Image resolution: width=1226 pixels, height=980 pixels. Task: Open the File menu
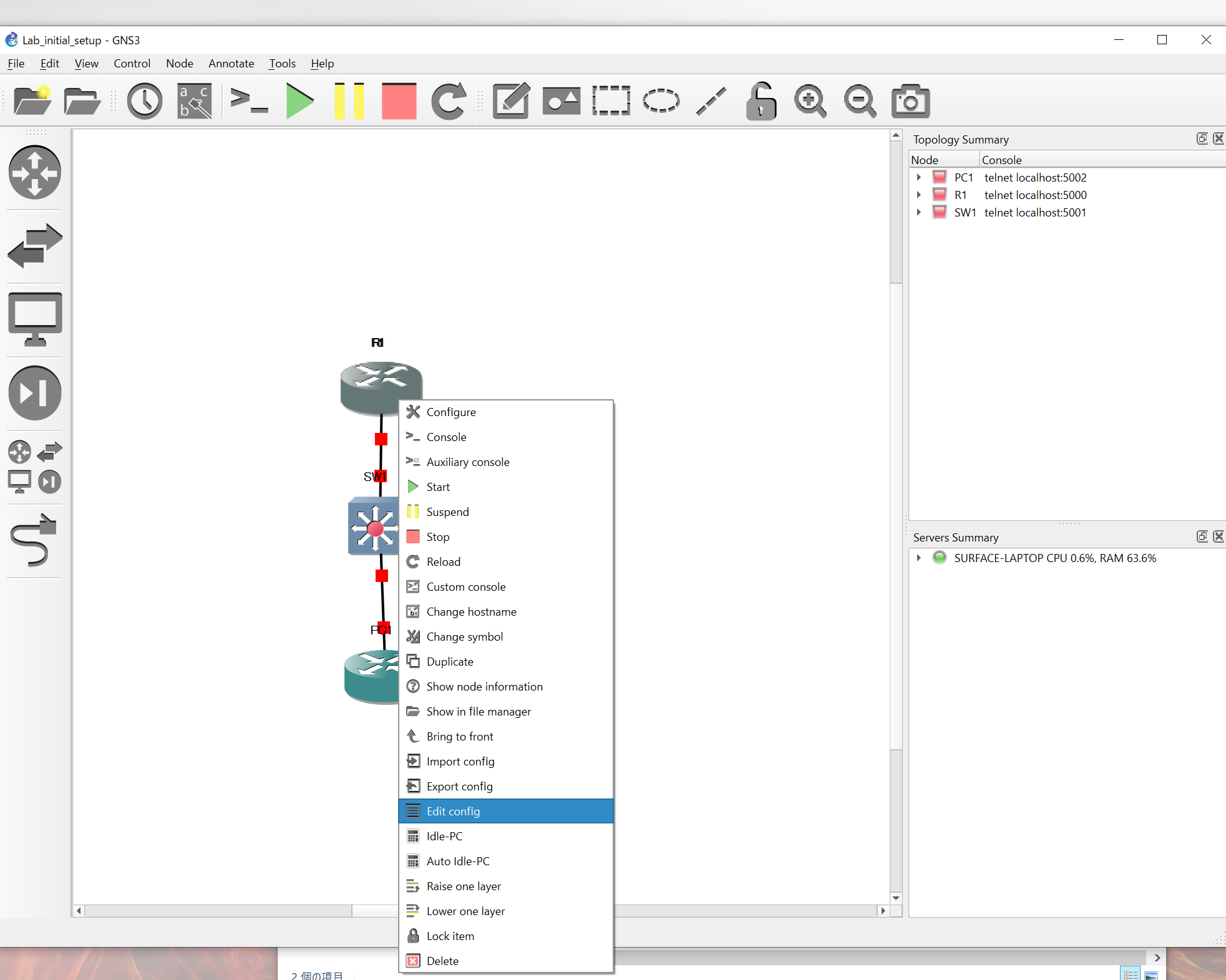(x=16, y=63)
